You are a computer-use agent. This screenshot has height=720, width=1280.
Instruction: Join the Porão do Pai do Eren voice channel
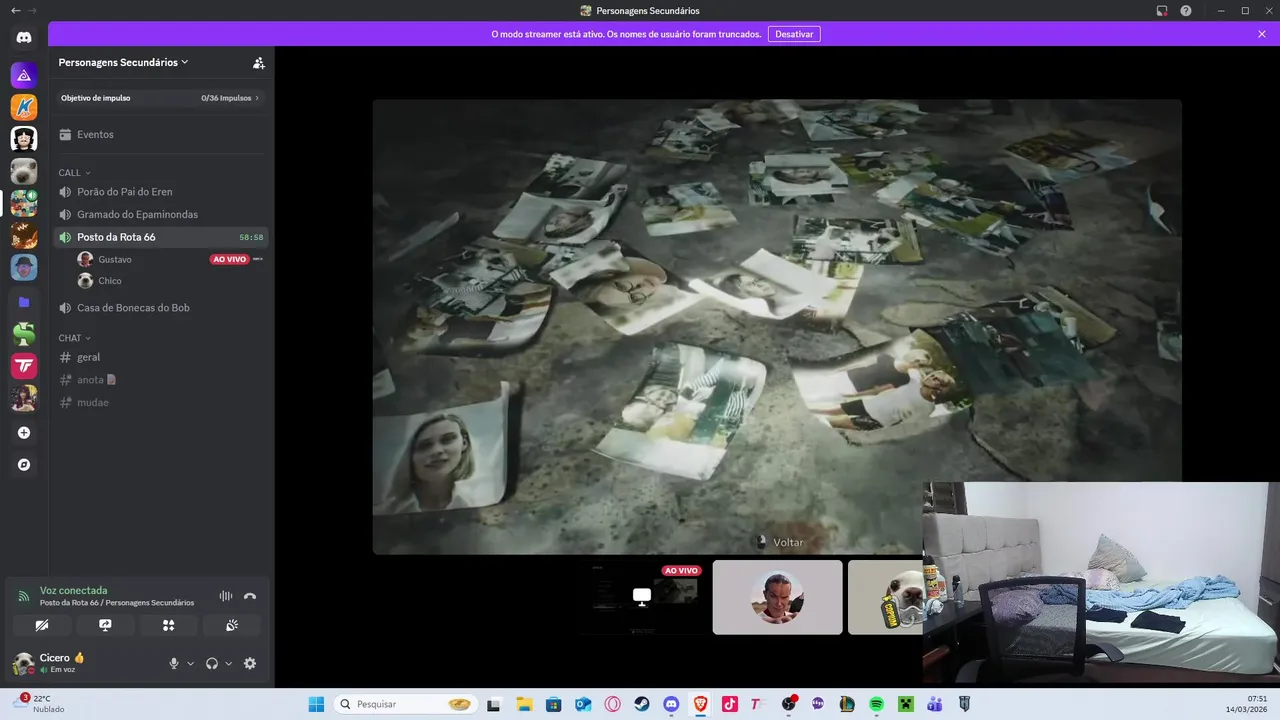pyautogui.click(x=161, y=191)
